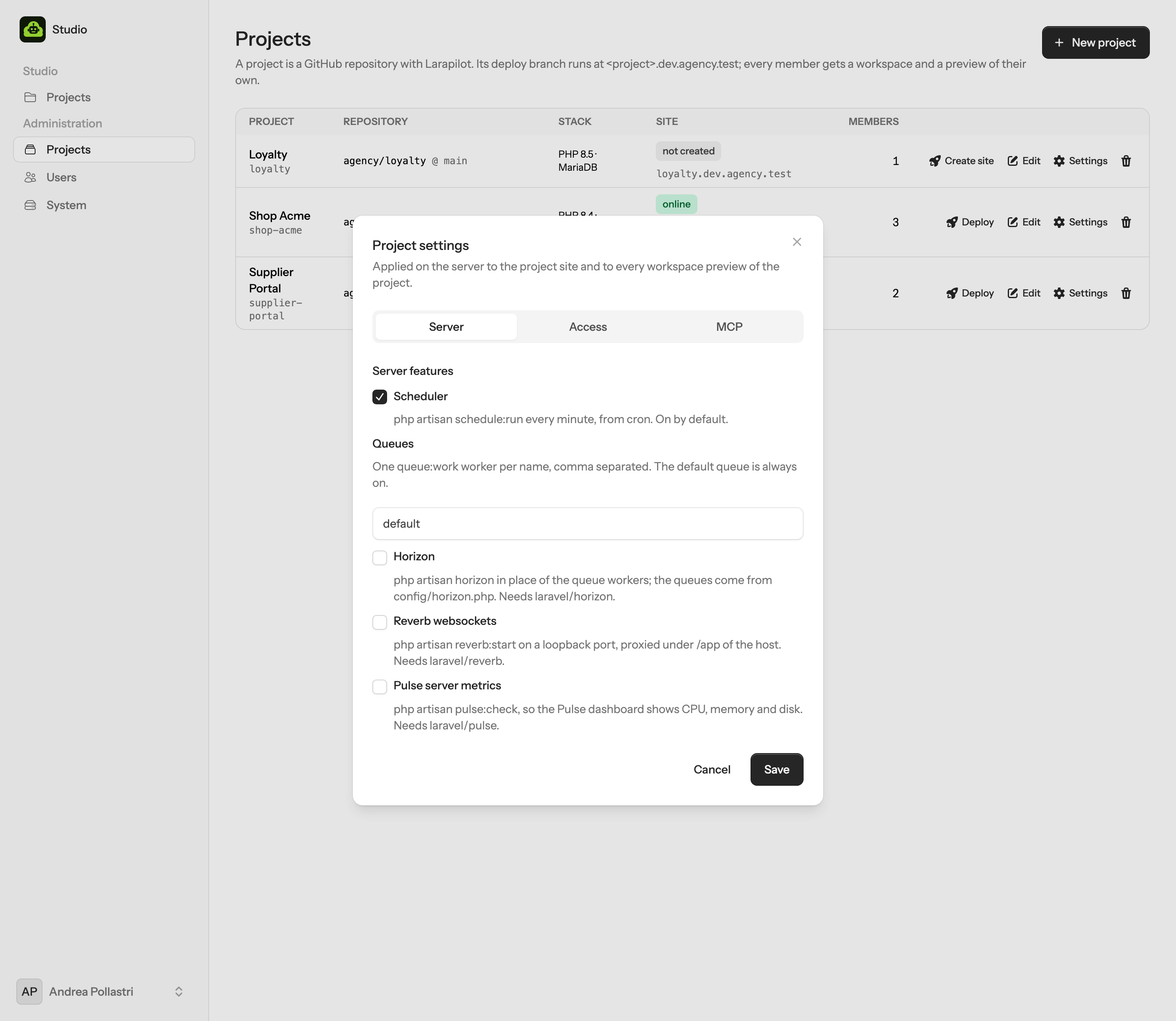Open the Settings gear for Loyalty

pyautogui.click(x=1059, y=161)
